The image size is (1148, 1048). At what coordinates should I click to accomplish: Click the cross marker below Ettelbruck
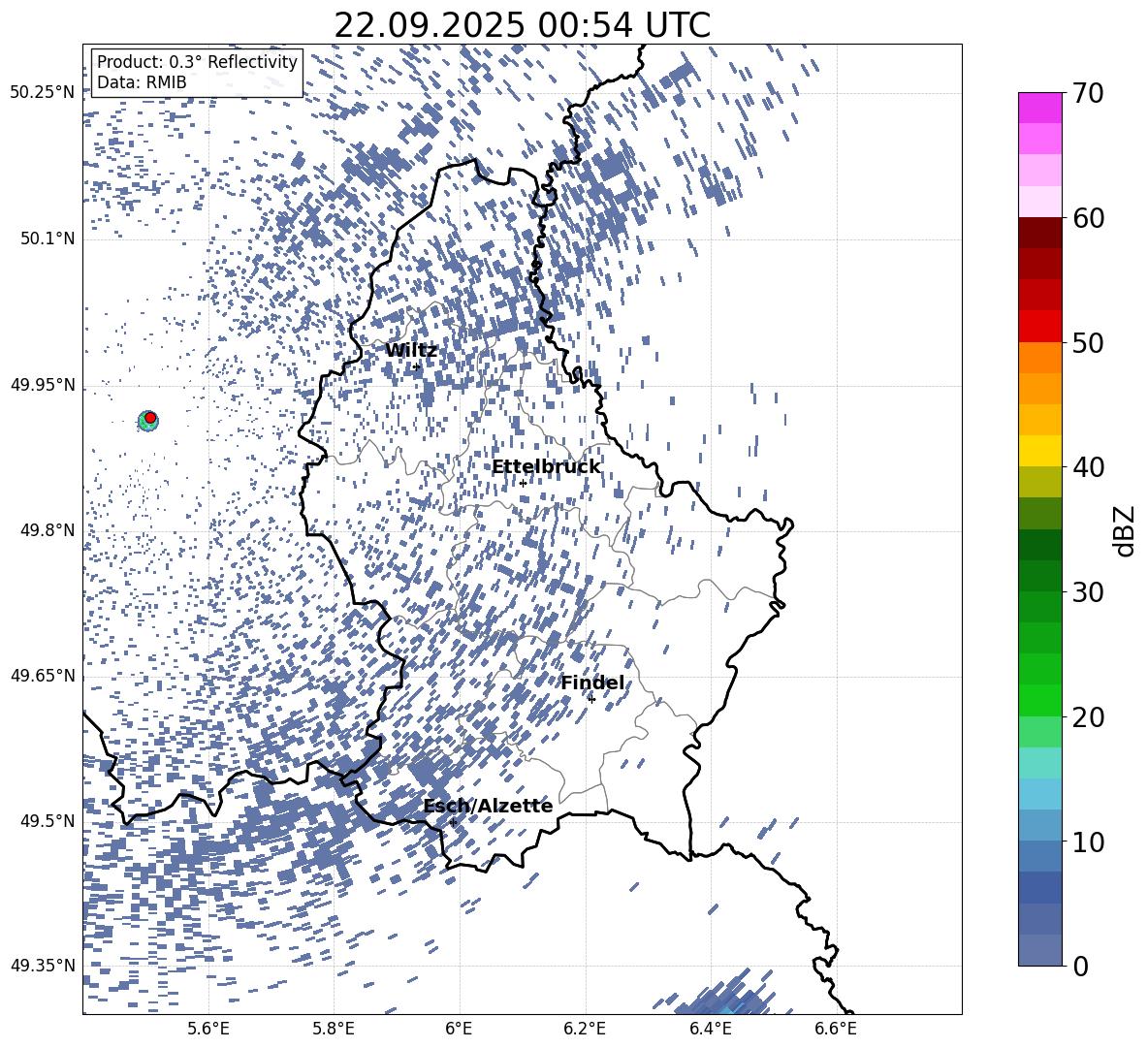click(523, 483)
